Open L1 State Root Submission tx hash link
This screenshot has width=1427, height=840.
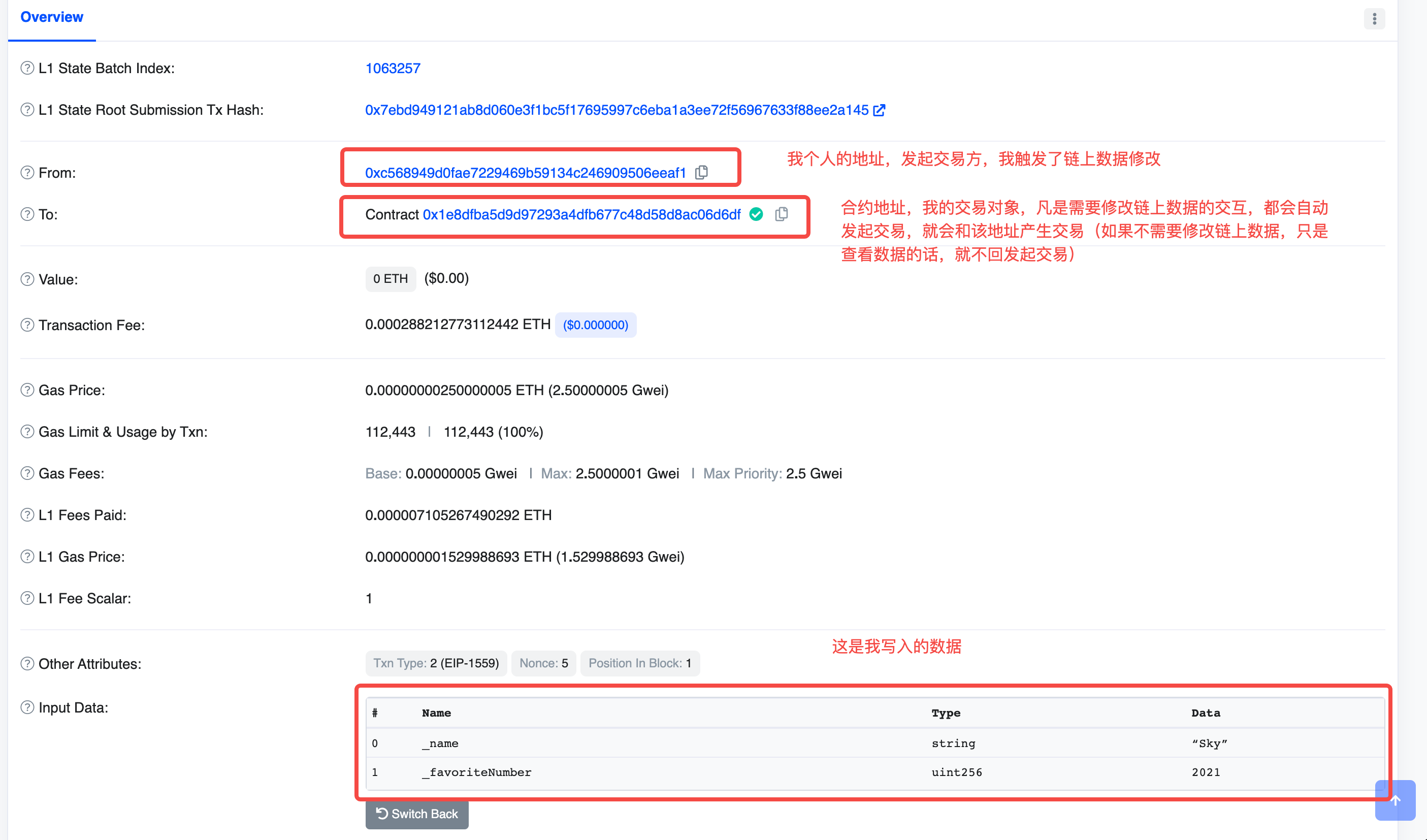coord(616,110)
